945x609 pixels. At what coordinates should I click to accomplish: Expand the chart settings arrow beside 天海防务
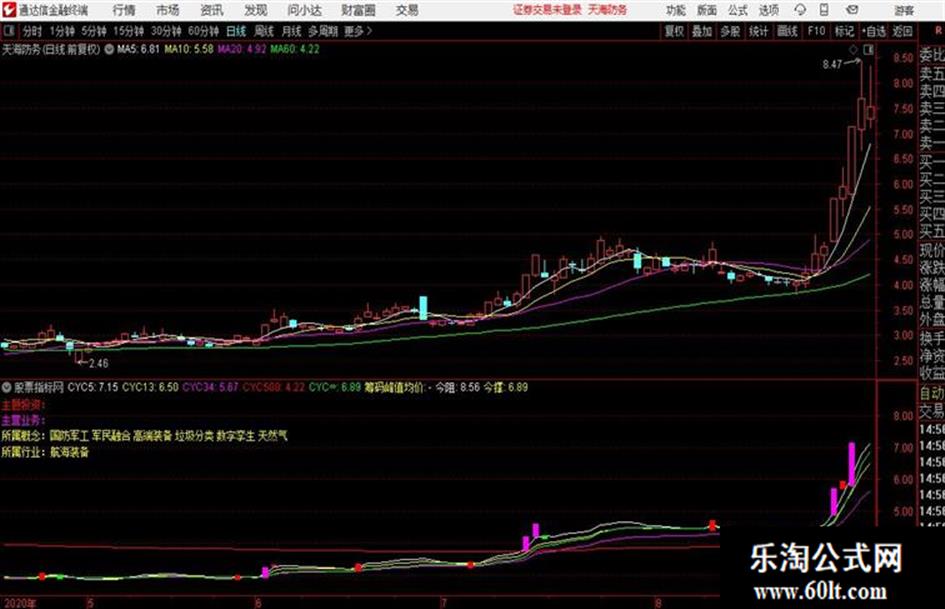(x=108, y=49)
